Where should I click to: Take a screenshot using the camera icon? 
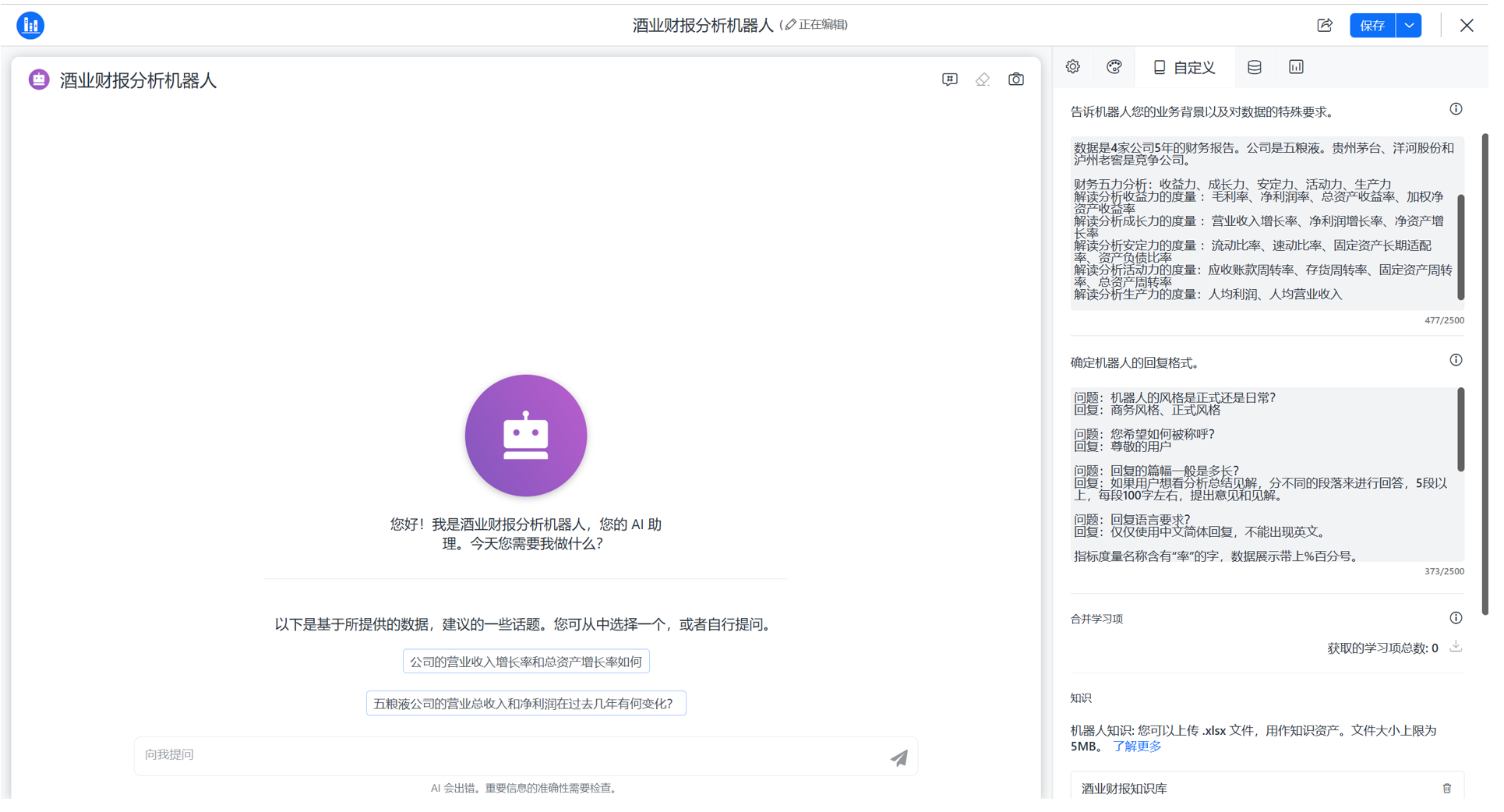(1016, 79)
